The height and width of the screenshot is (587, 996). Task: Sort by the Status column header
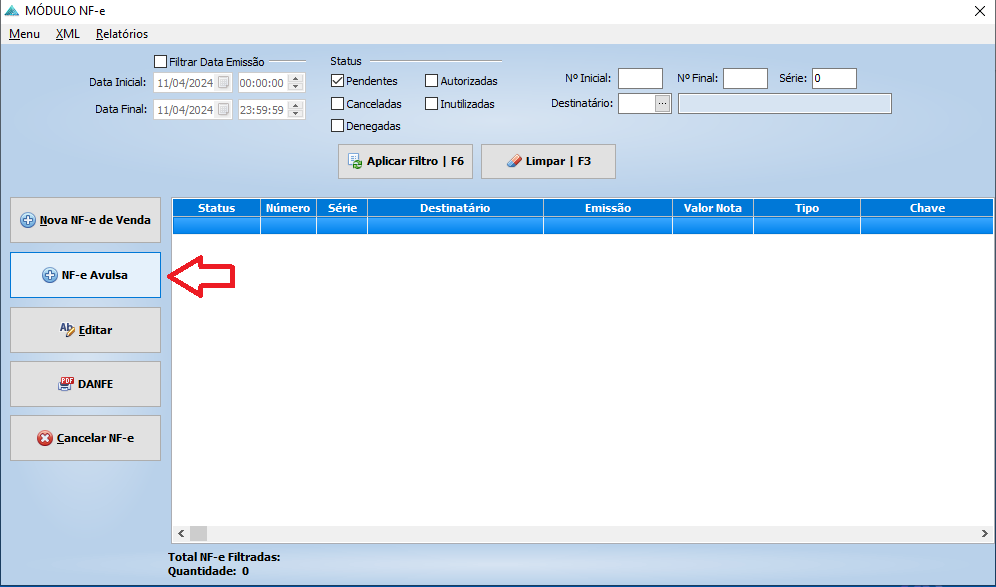tap(216, 208)
